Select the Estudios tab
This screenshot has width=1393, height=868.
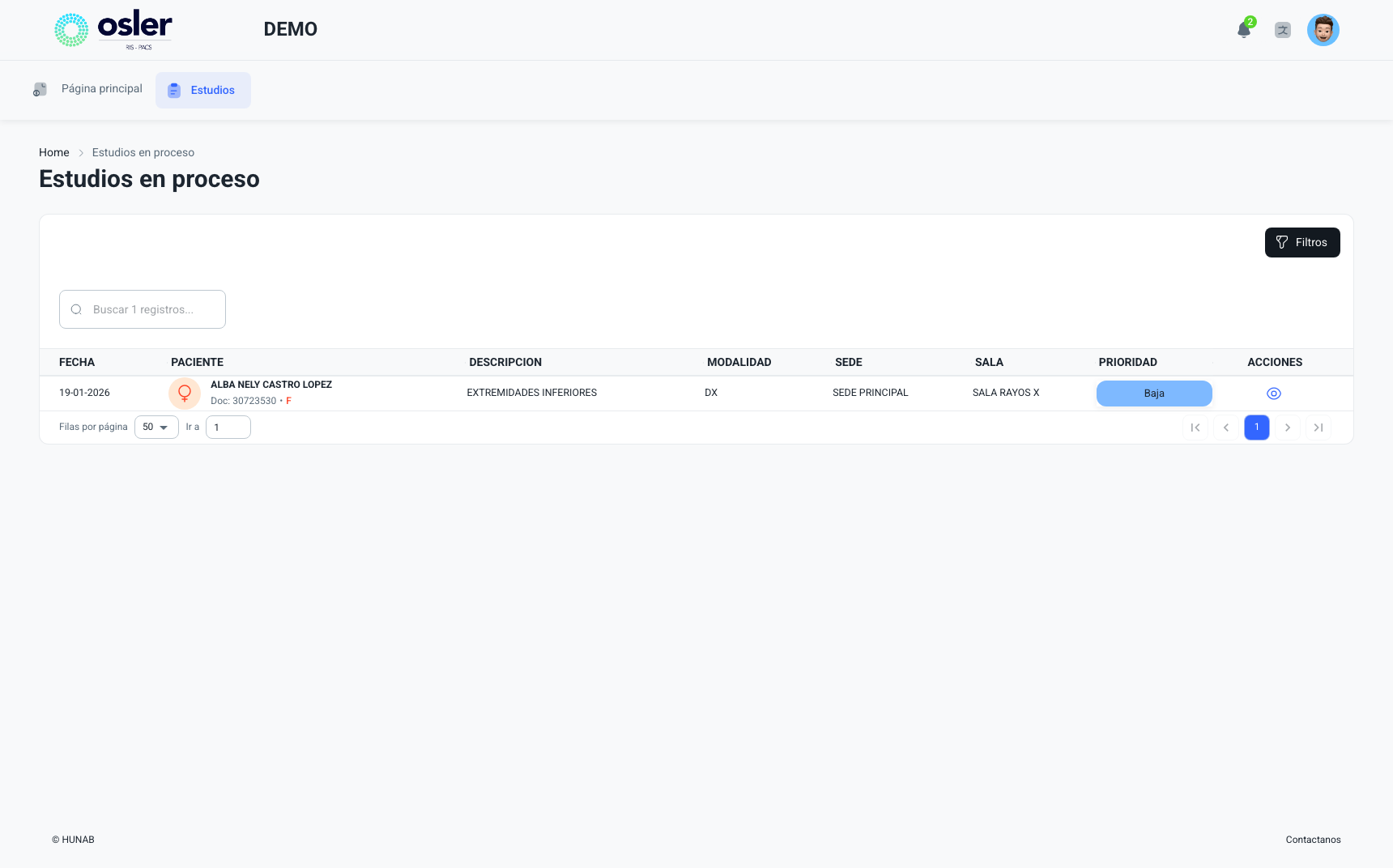coord(203,90)
